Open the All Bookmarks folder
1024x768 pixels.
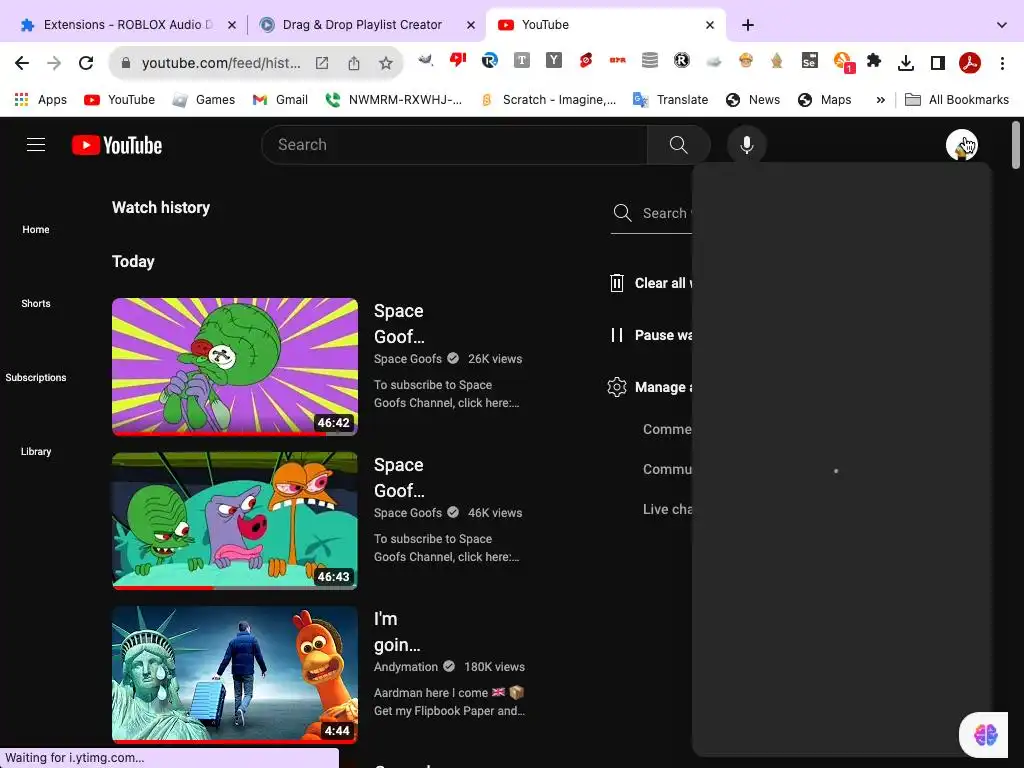point(957,100)
